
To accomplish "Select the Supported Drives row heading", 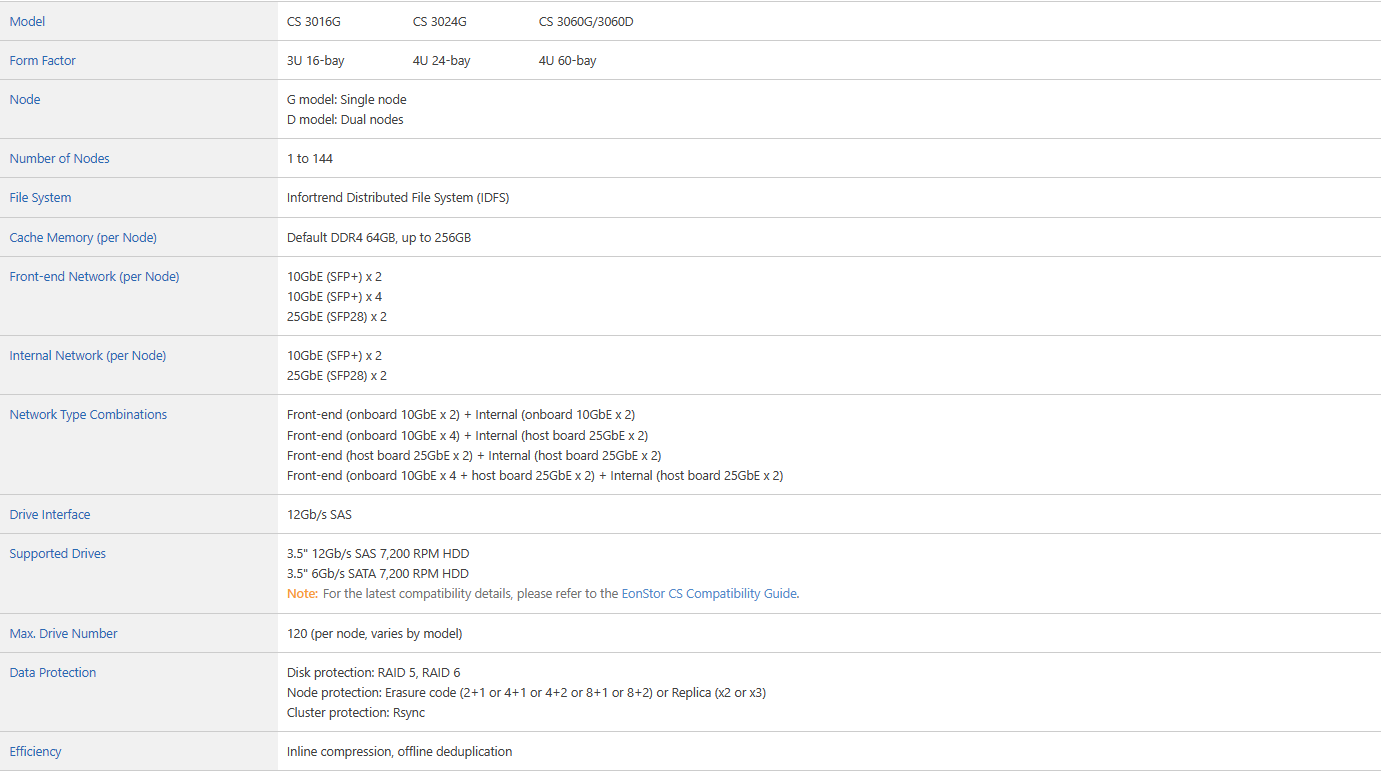I will [57, 553].
